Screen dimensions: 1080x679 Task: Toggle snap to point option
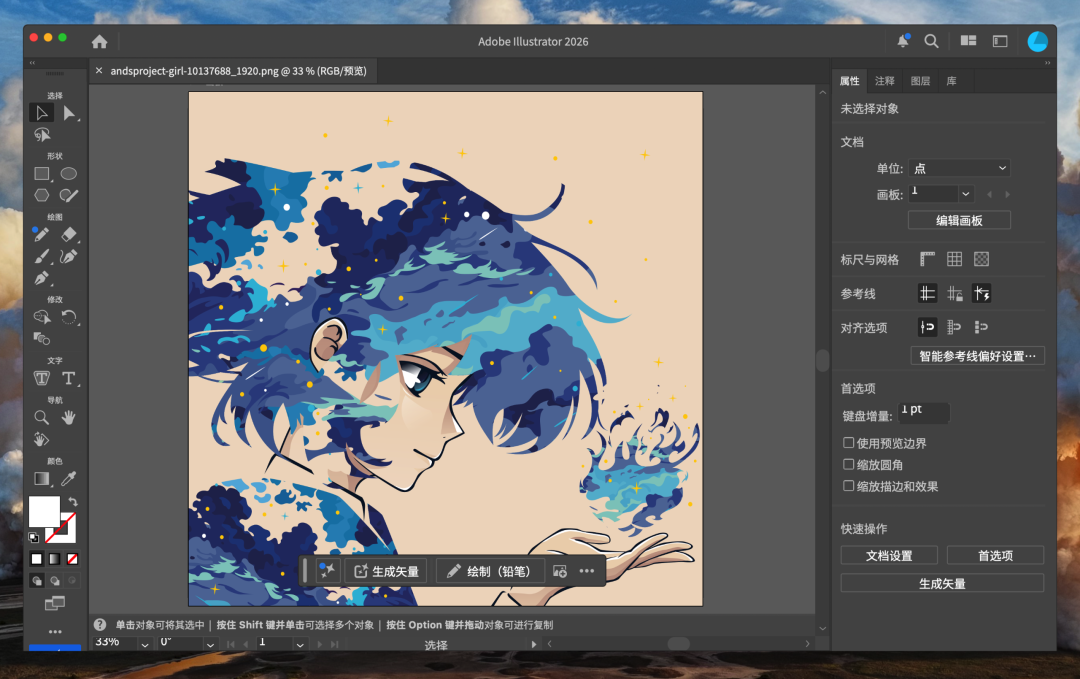coord(927,327)
